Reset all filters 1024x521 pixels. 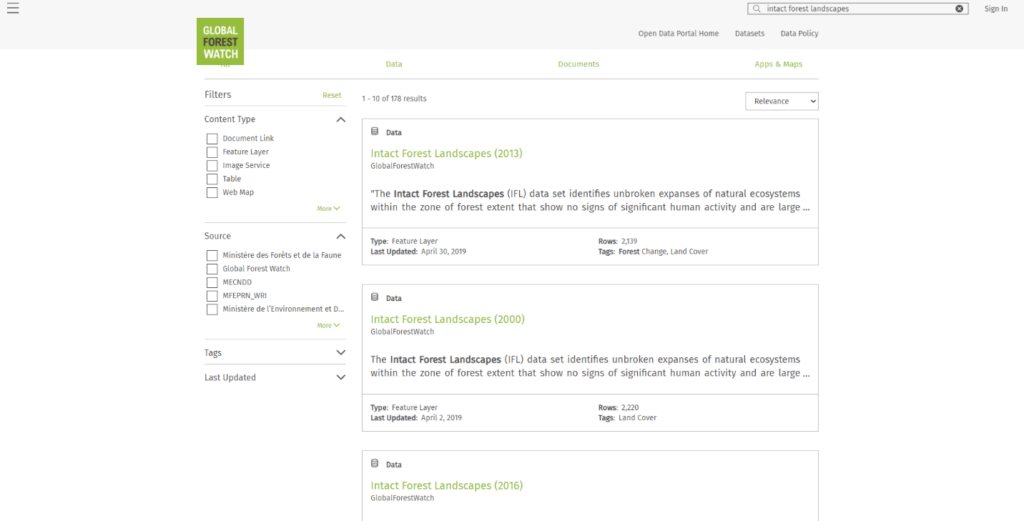point(332,95)
